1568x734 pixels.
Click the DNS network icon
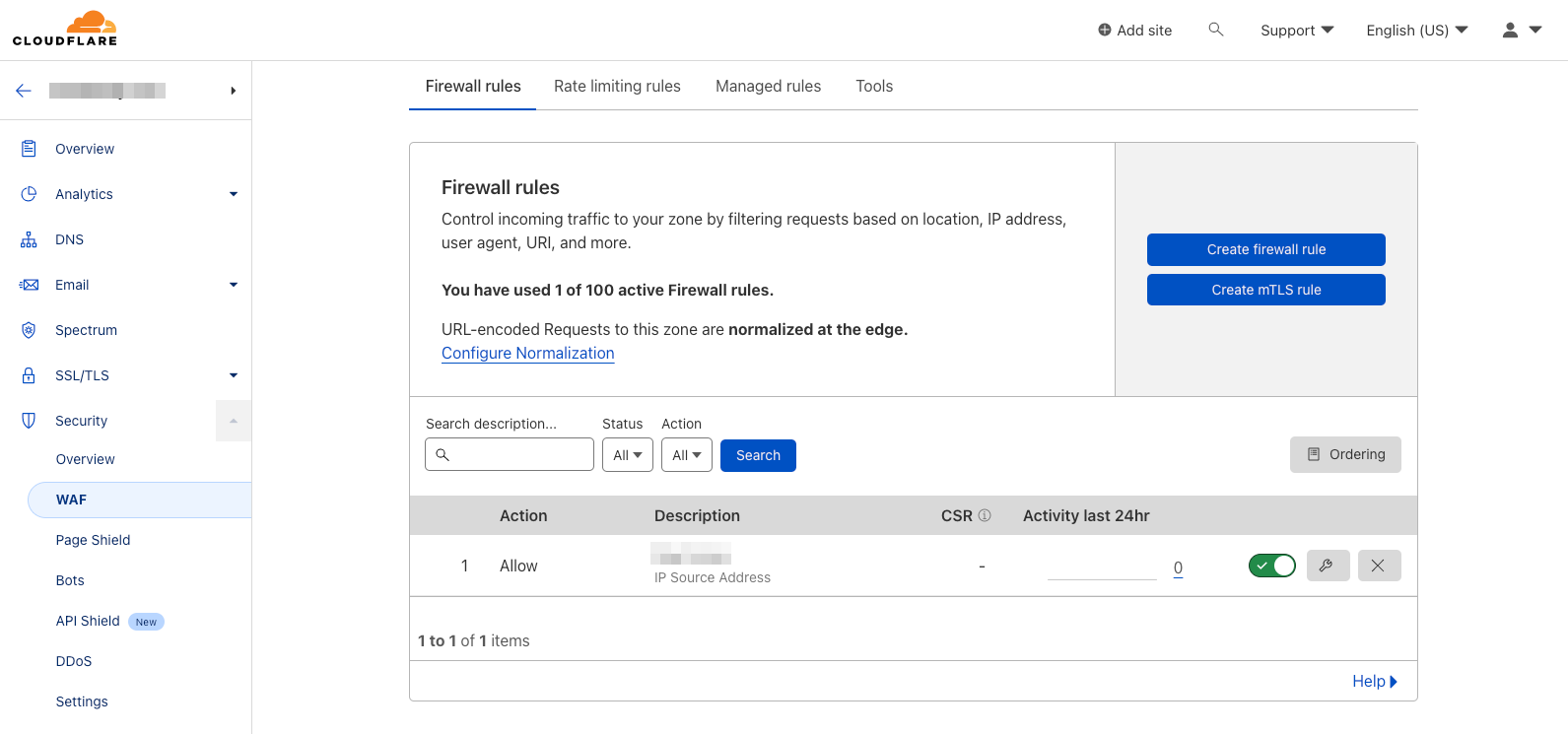29,239
